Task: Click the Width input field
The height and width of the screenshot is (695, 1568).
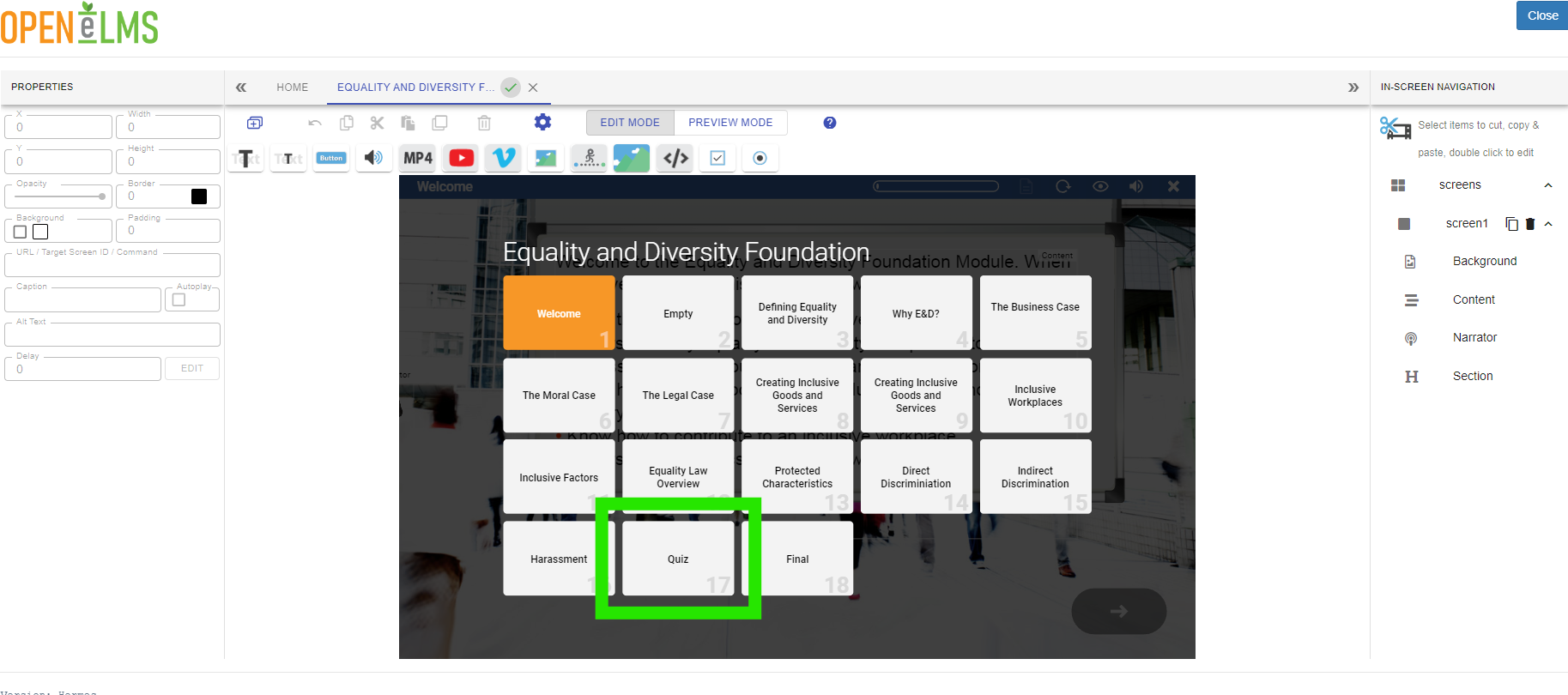Action: 168,127
